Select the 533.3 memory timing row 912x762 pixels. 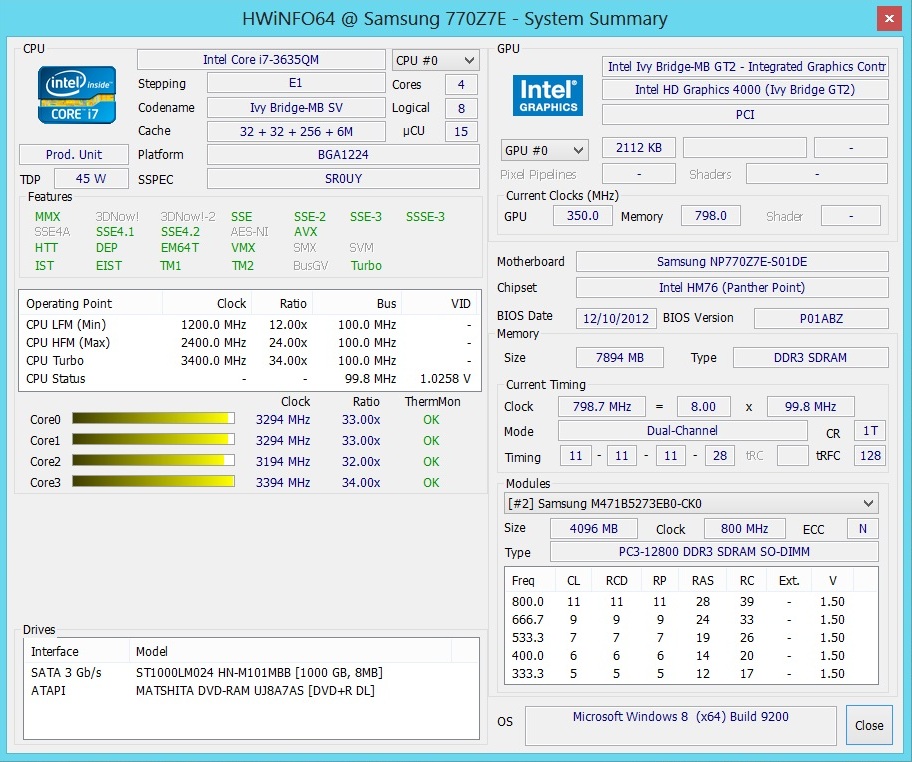pos(690,638)
